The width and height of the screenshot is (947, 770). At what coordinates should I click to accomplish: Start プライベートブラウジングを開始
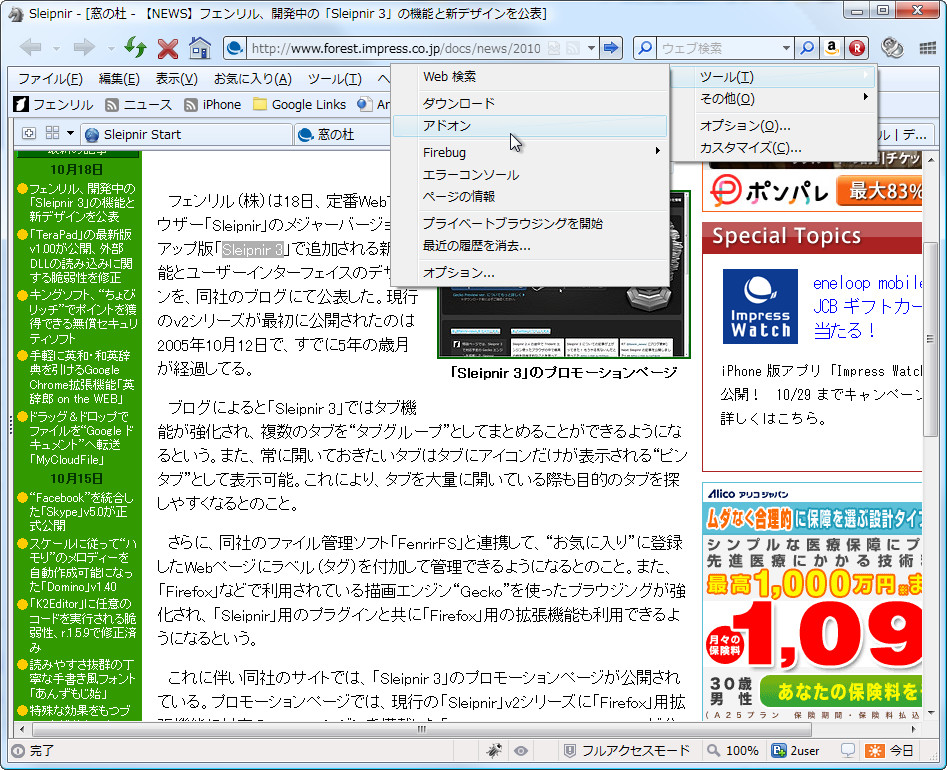(530, 223)
